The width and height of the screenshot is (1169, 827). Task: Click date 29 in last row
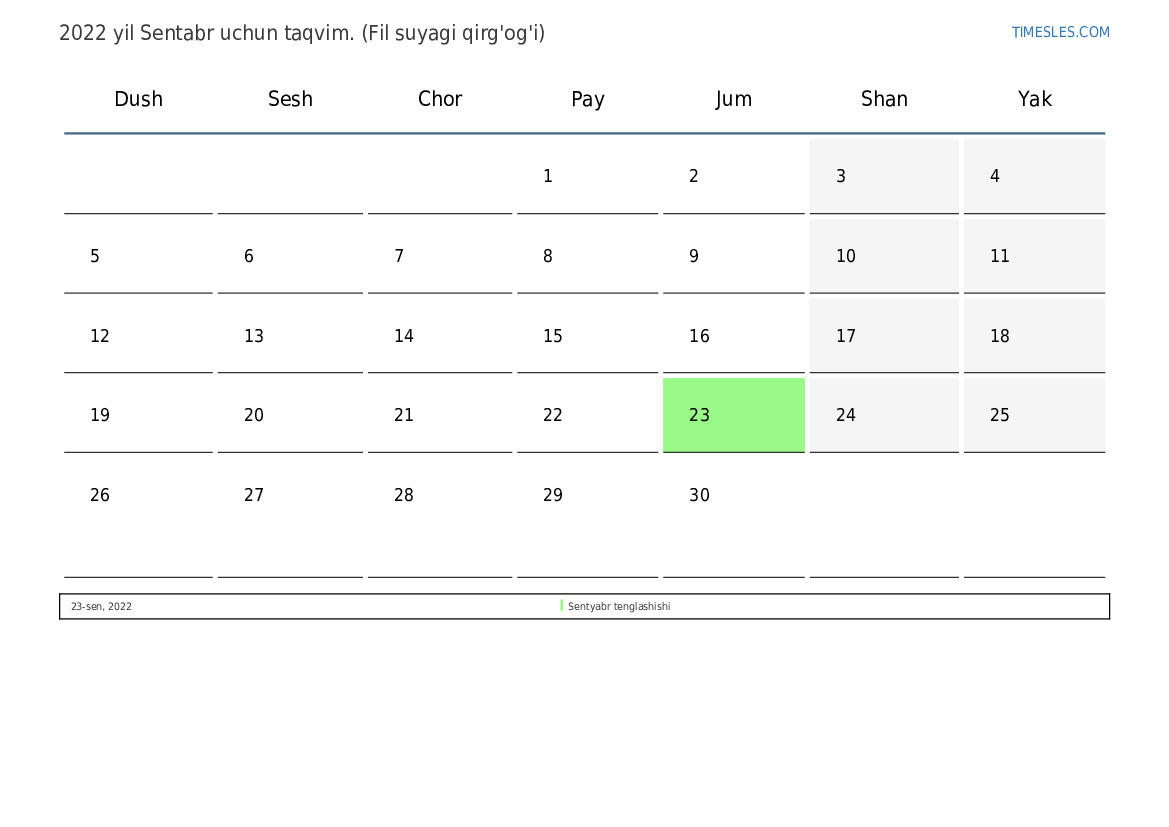[587, 518]
